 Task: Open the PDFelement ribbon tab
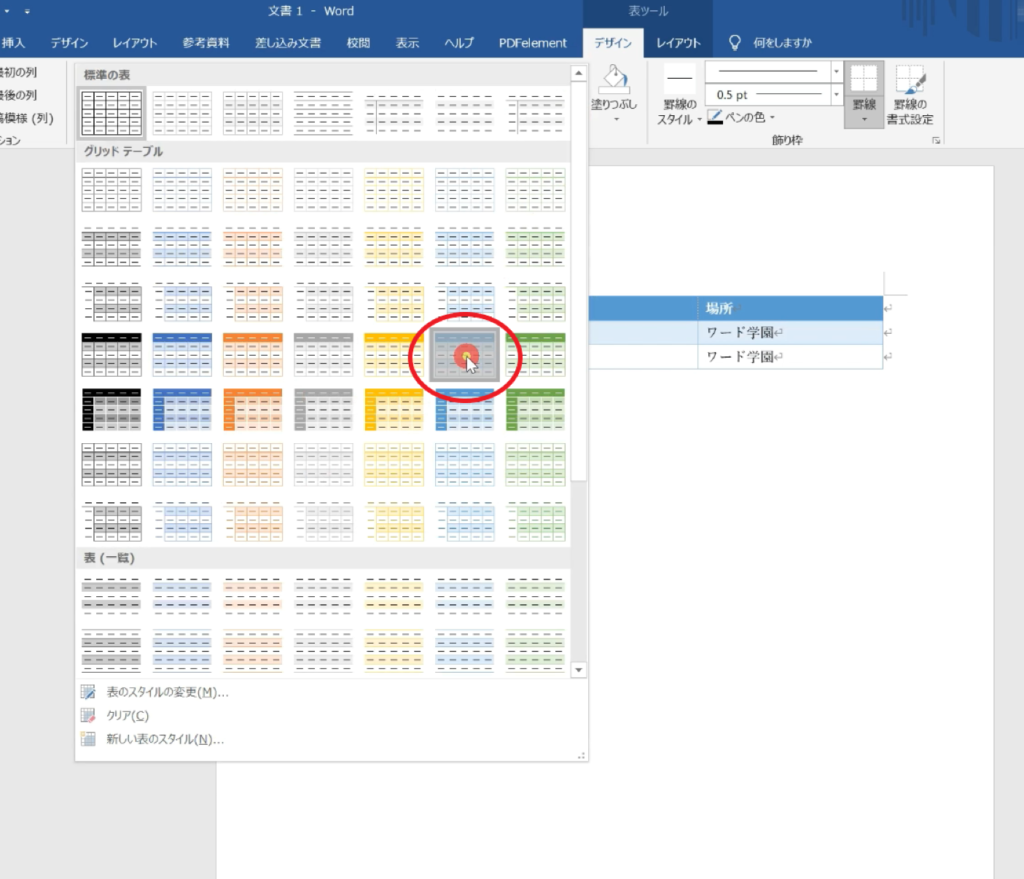[x=533, y=43]
